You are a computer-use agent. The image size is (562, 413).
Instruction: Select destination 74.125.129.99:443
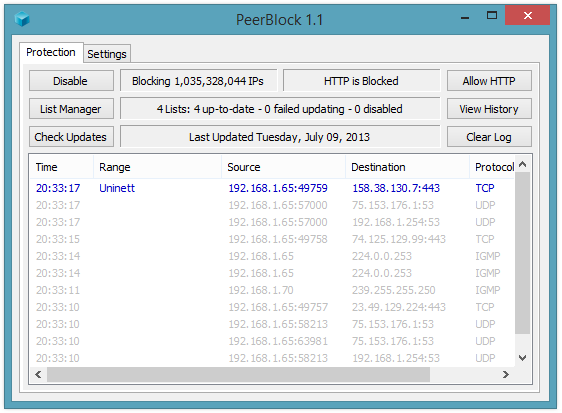coord(399,239)
